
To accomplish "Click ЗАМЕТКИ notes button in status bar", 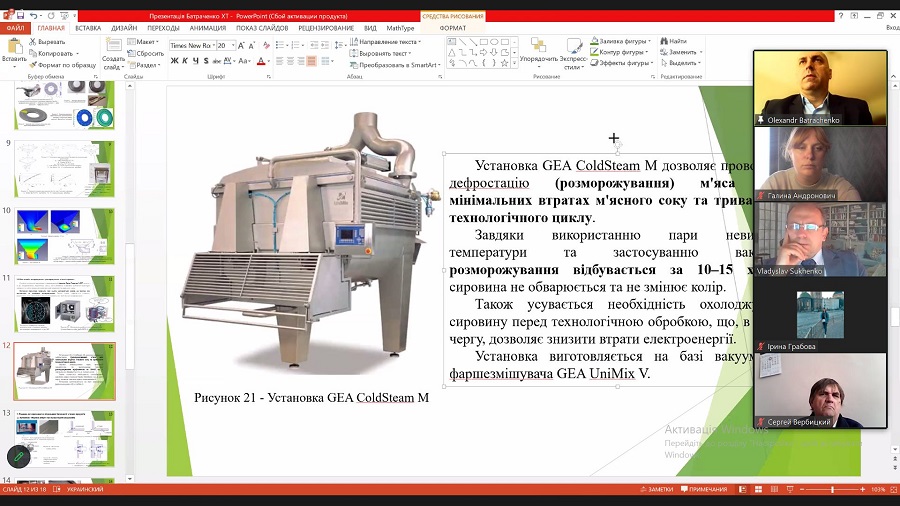I will coord(657,489).
